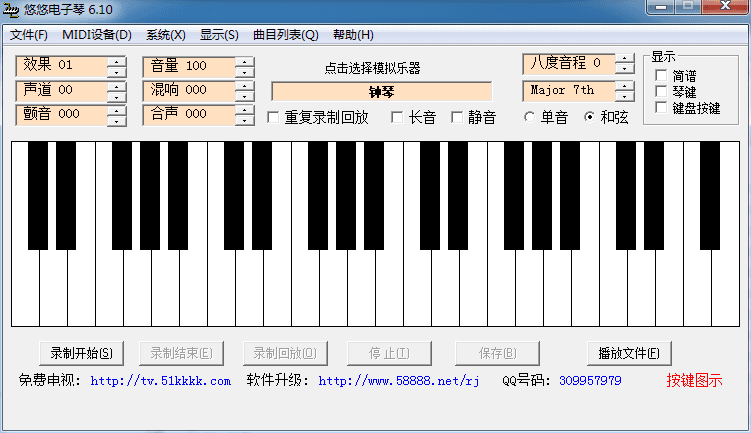This screenshot has height=433, width=751.
Task: Step Major 7th chord type down
Action: point(625,96)
